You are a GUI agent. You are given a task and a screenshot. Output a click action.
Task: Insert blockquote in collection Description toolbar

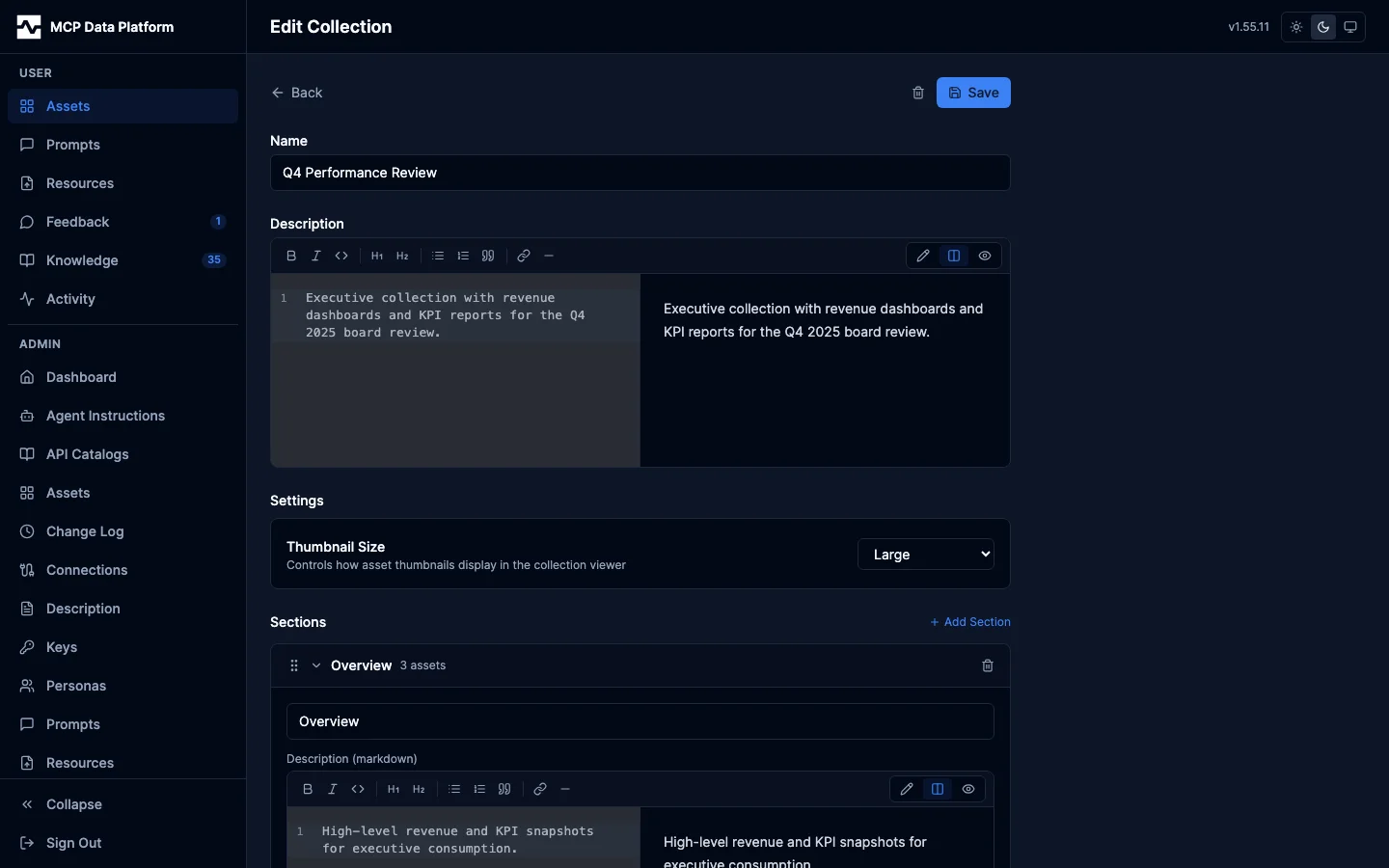488,256
